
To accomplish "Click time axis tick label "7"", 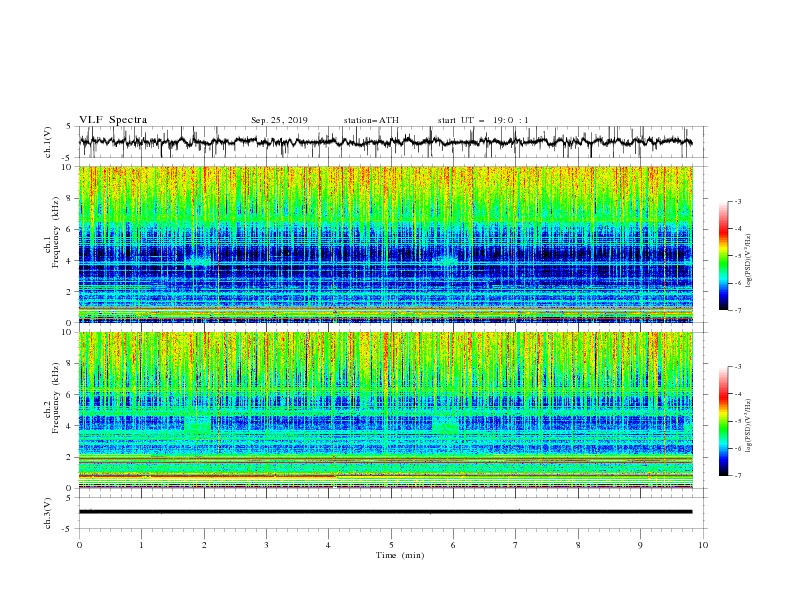I will tap(516, 545).
